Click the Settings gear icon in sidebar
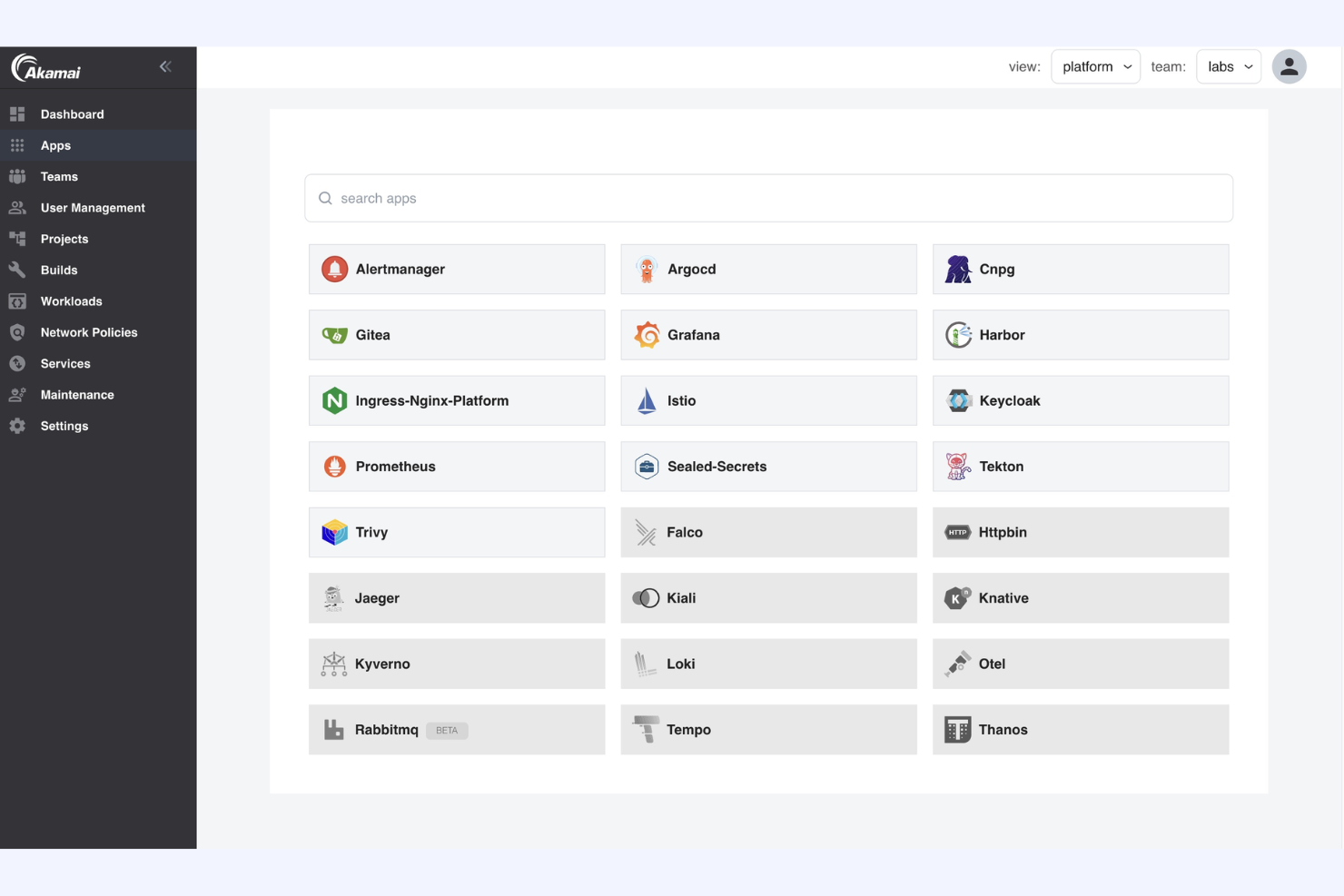This screenshot has height=896, width=1344. click(17, 426)
